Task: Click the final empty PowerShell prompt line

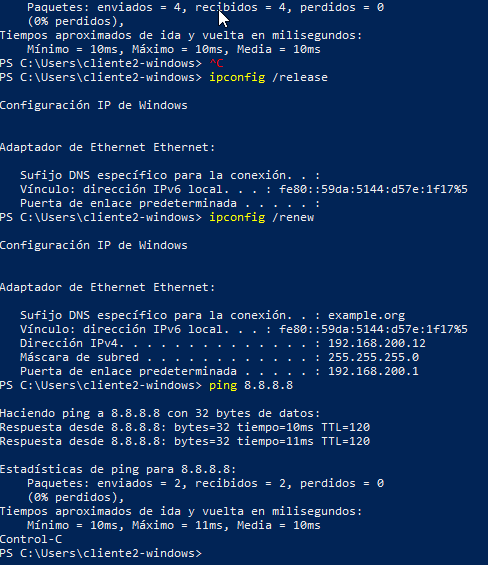Action: coord(101,553)
